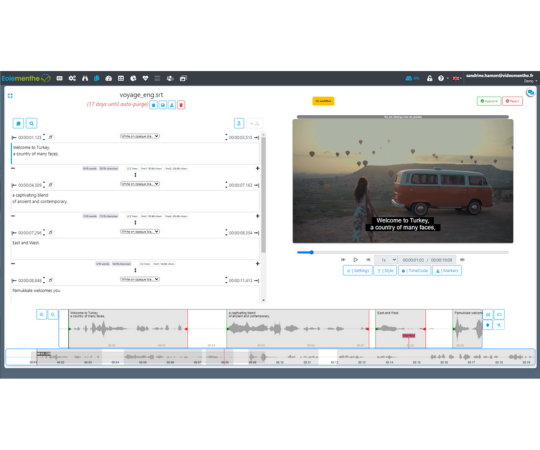Image resolution: width=540 pixels, height=450 pixels.
Task: Click the download button under filename
Action: click(172, 105)
